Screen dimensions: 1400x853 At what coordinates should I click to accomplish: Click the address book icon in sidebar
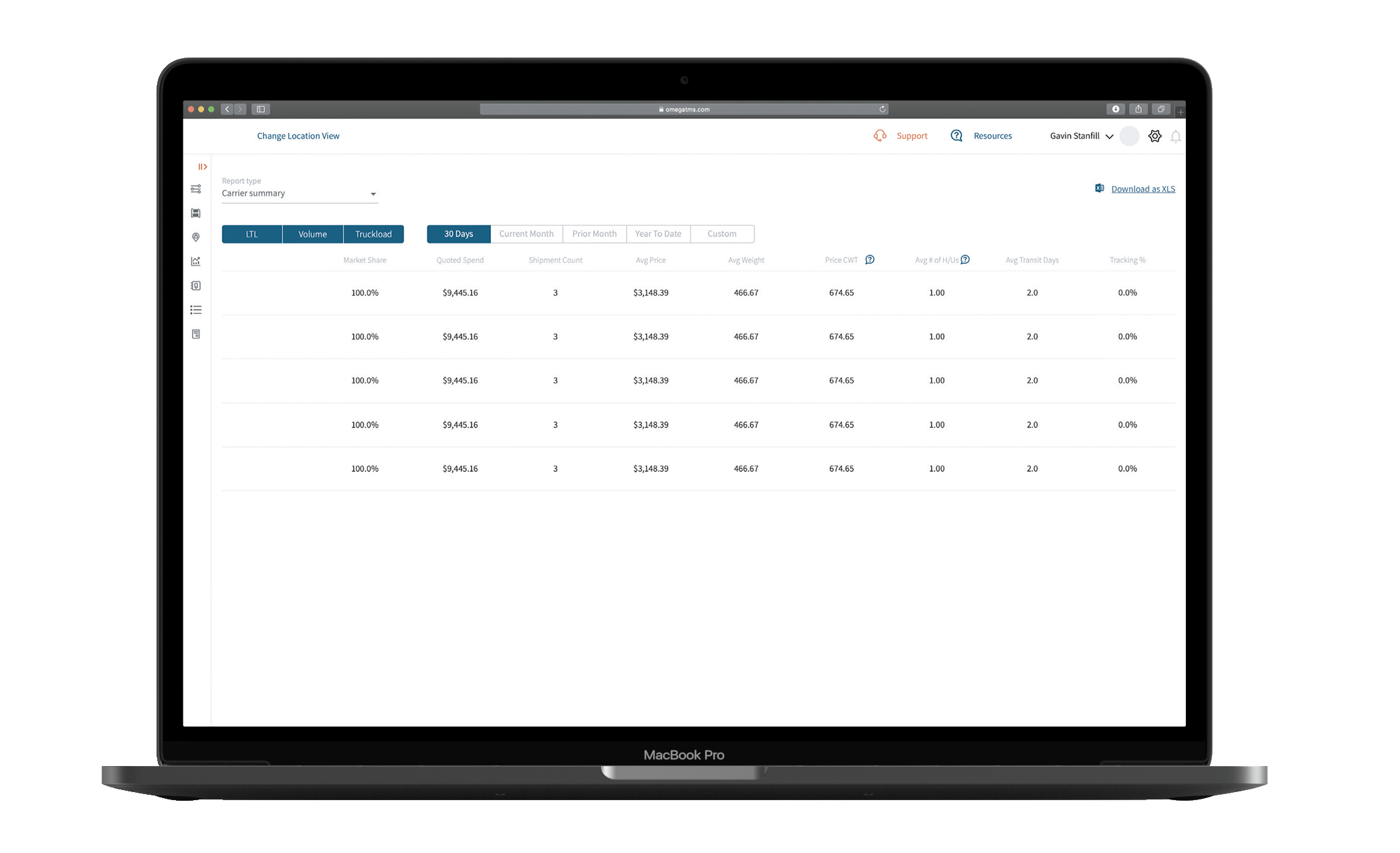pyautogui.click(x=196, y=286)
